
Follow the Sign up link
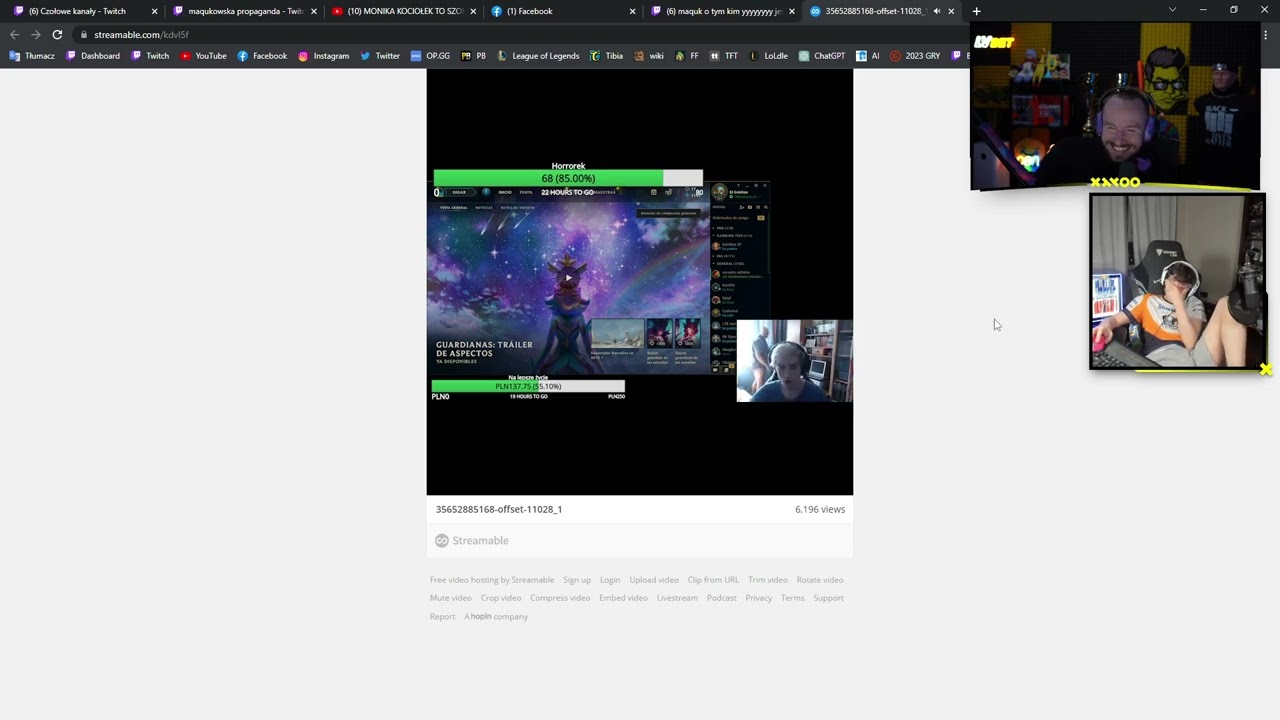(577, 580)
